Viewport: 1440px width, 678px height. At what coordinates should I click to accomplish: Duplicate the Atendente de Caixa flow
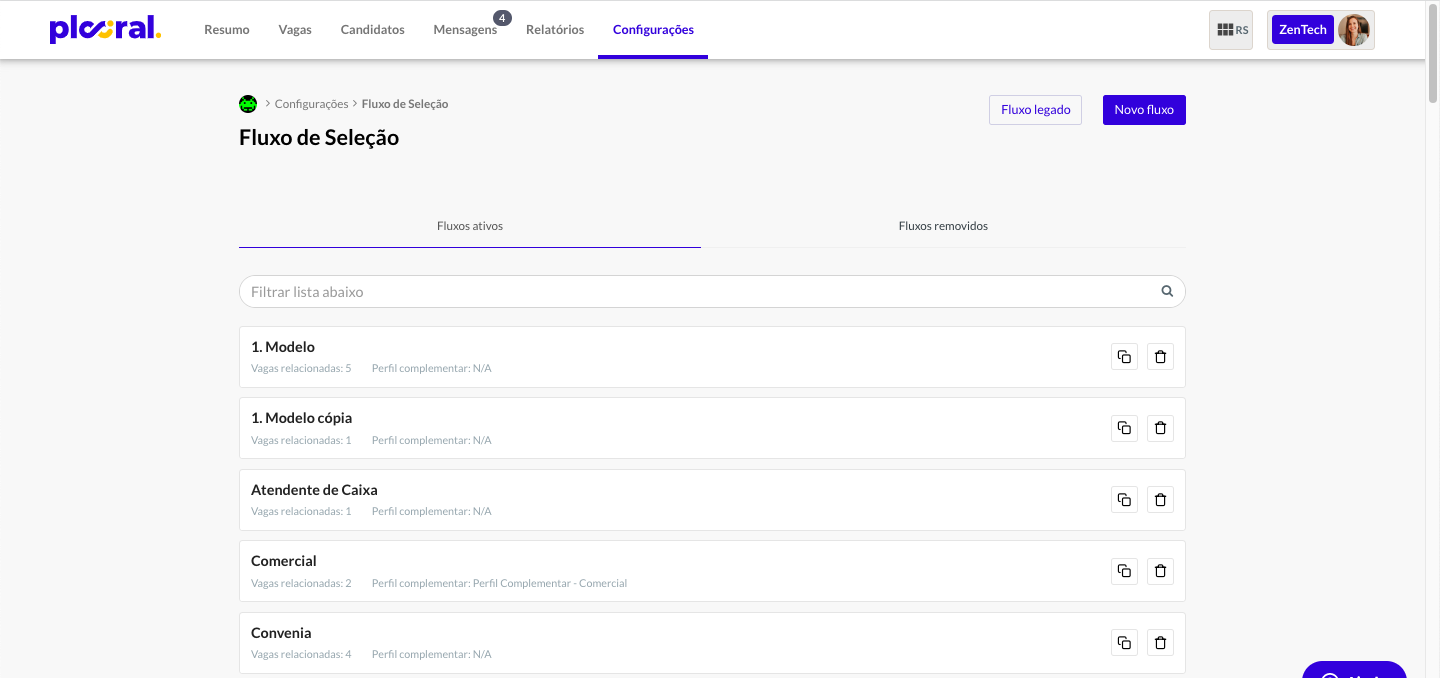point(1124,500)
